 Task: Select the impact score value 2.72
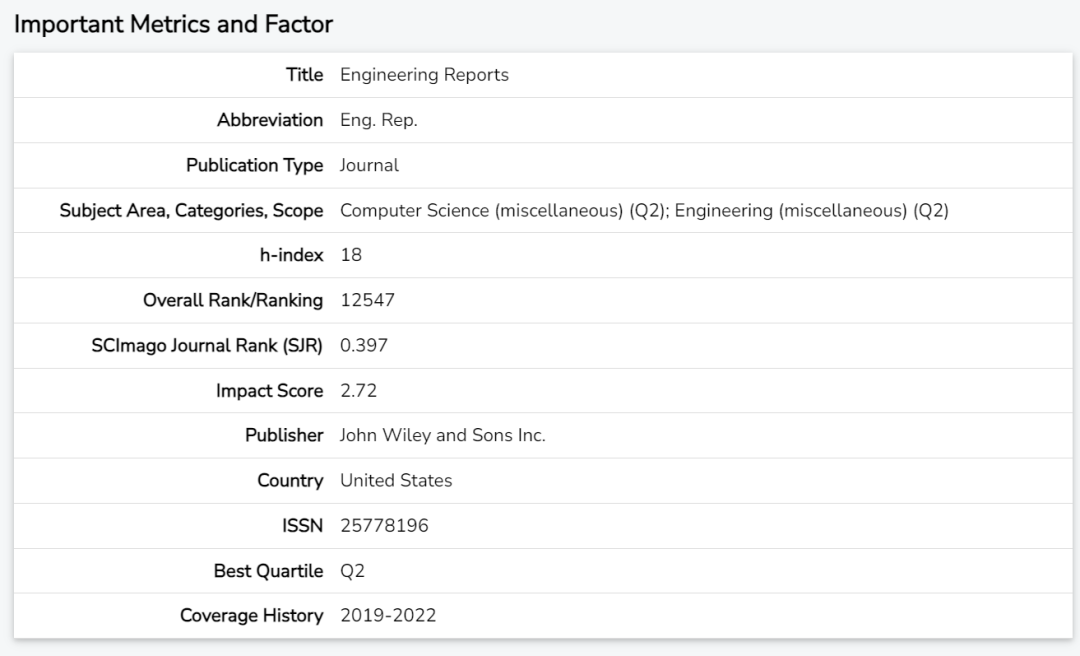358,390
